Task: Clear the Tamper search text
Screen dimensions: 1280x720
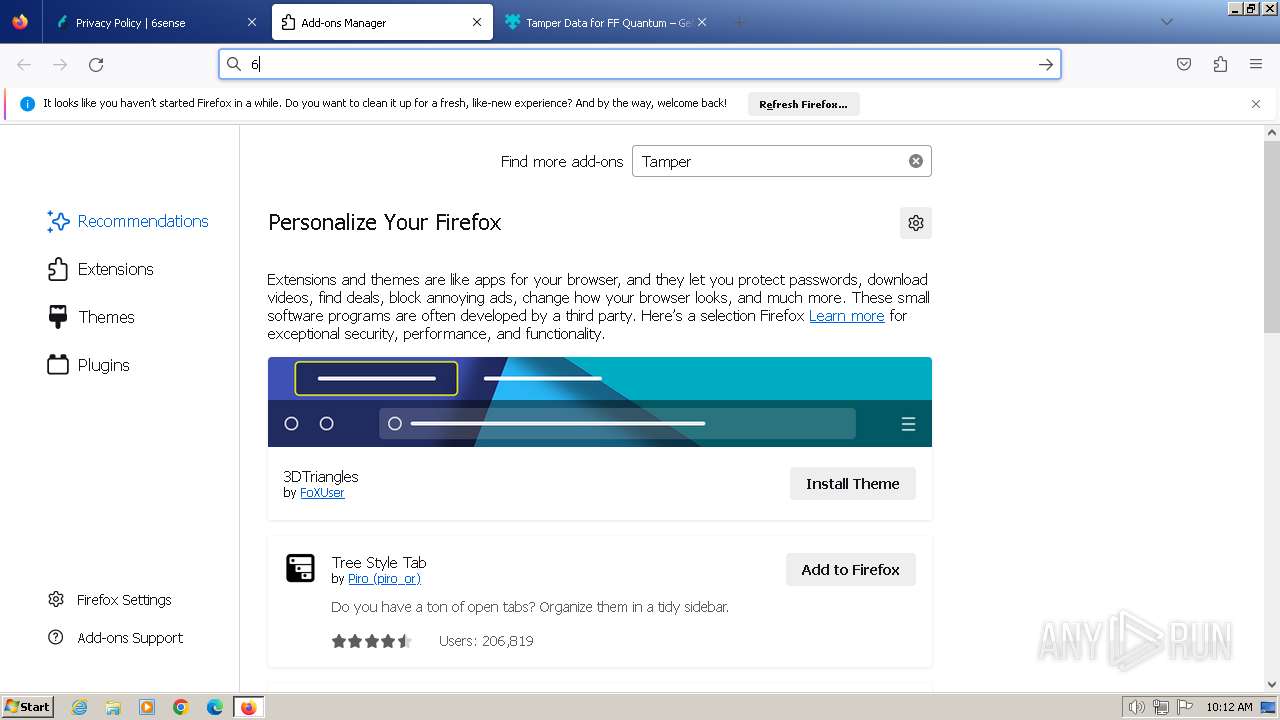Action: pos(915,161)
